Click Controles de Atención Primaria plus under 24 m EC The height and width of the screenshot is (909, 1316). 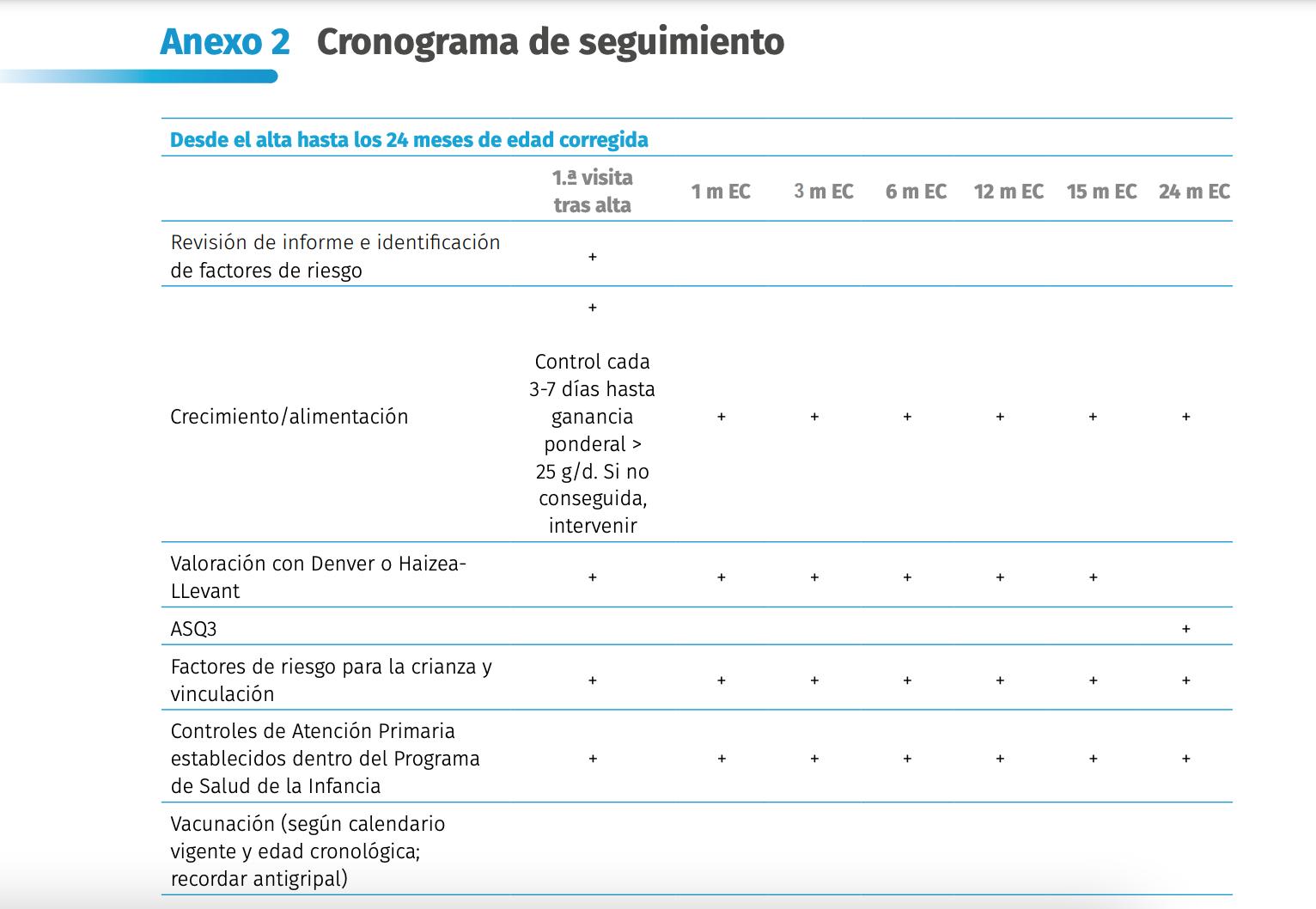[1186, 759]
